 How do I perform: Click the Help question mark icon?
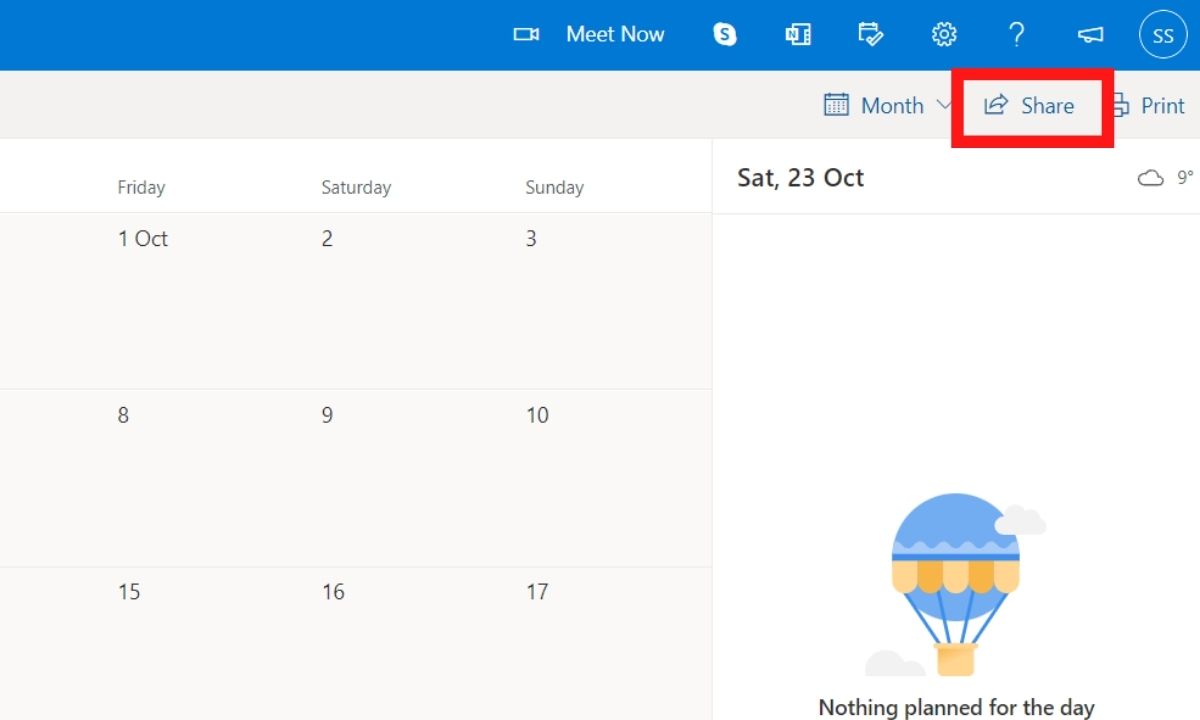point(1016,35)
